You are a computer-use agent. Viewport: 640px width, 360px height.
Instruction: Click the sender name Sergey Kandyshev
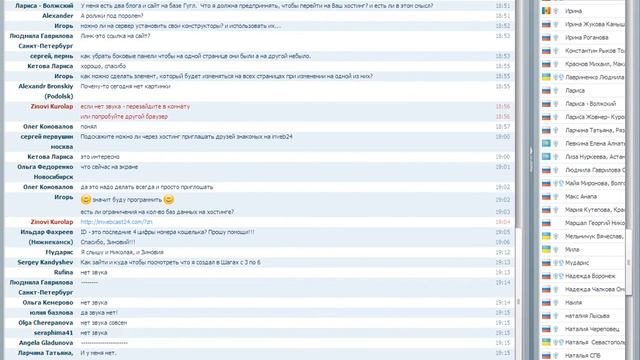point(45,262)
